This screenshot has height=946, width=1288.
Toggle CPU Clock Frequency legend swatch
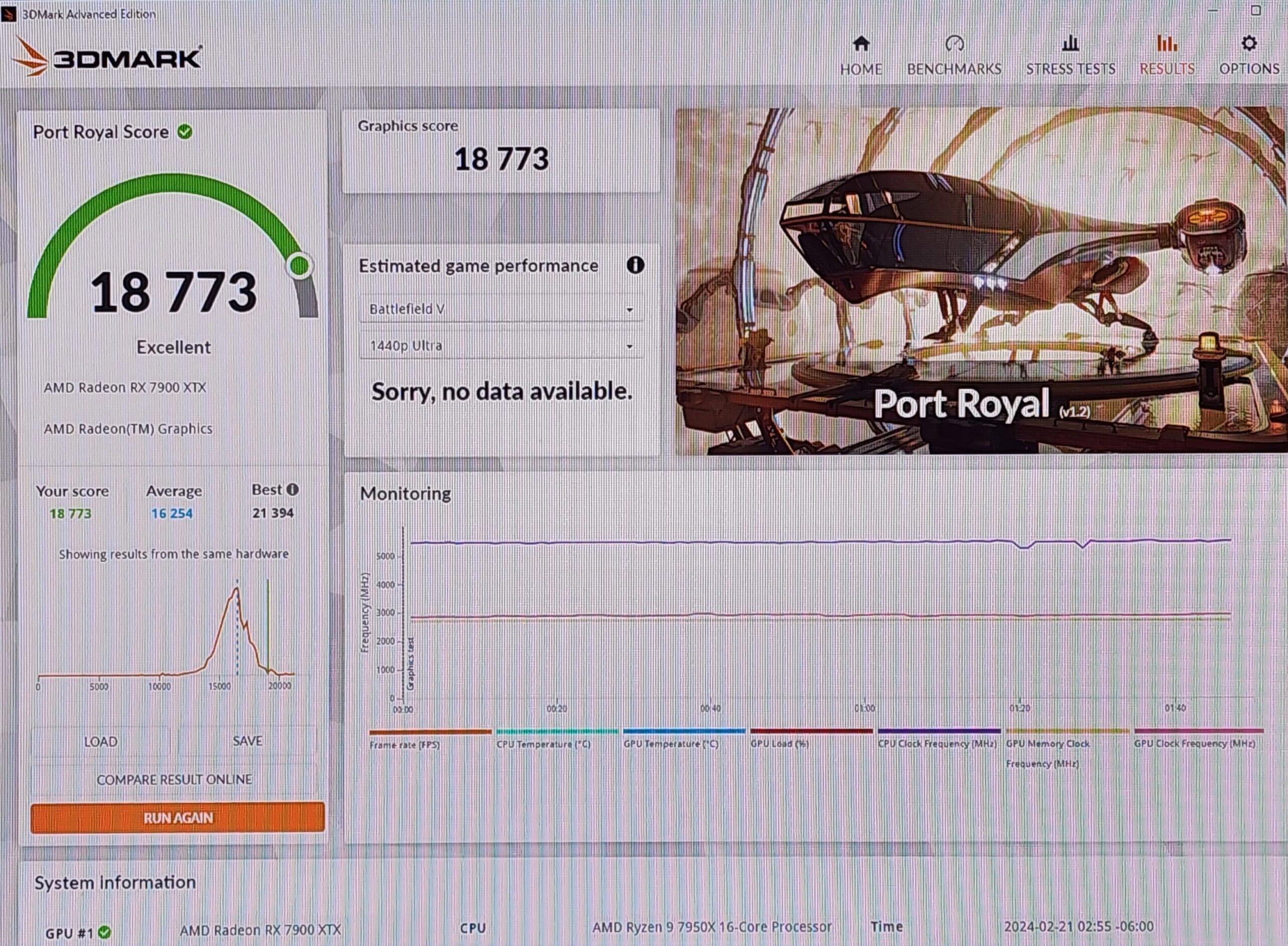939,731
